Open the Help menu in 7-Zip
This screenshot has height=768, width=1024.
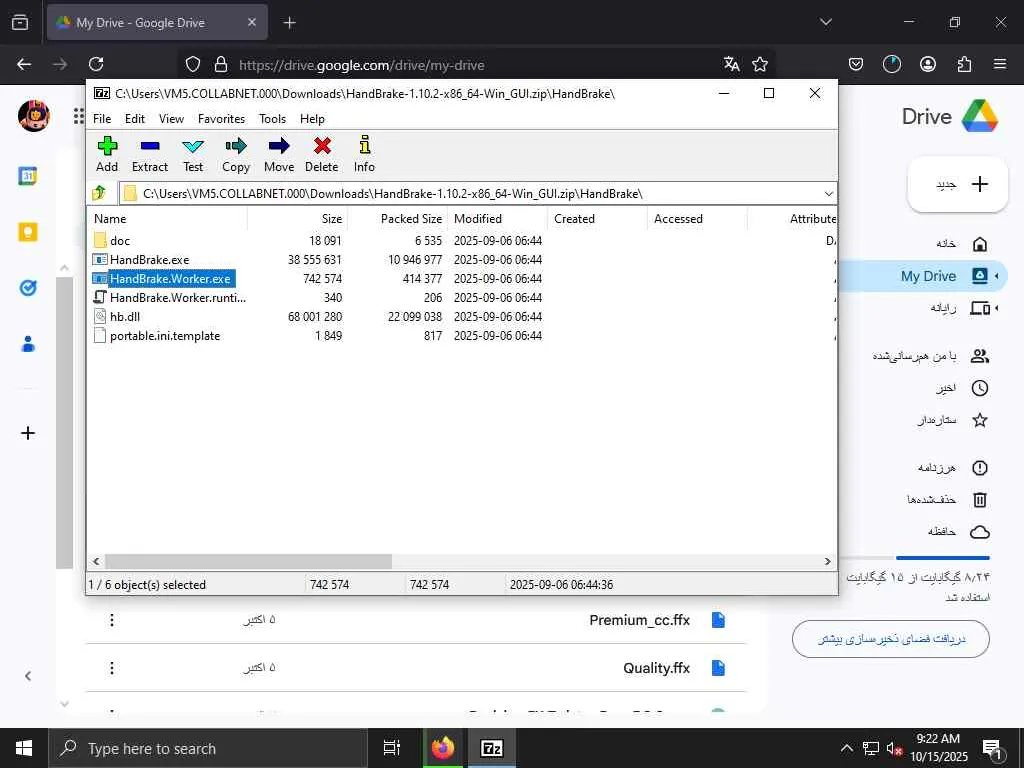pyautogui.click(x=312, y=119)
